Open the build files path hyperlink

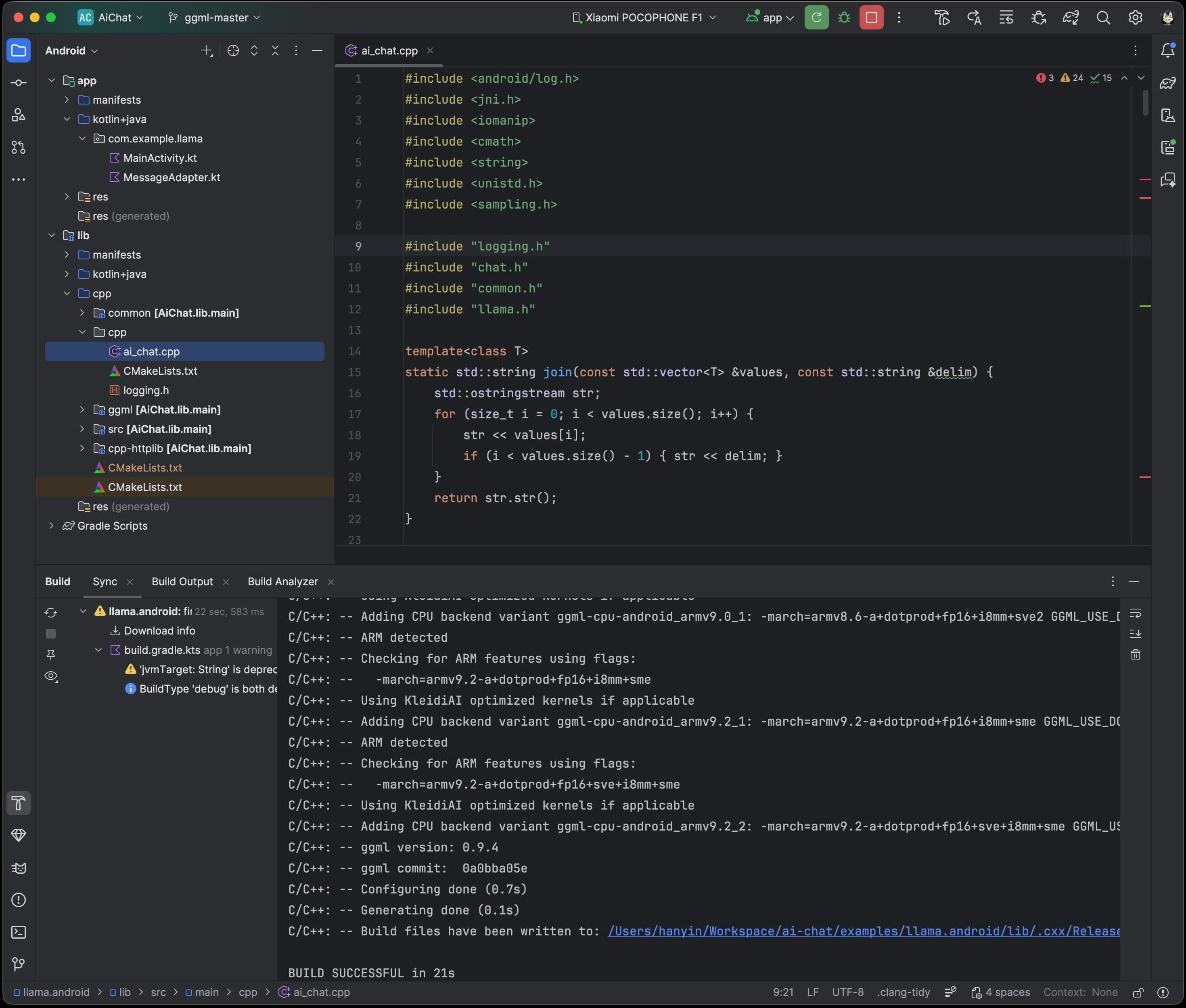pyautogui.click(x=863, y=931)
